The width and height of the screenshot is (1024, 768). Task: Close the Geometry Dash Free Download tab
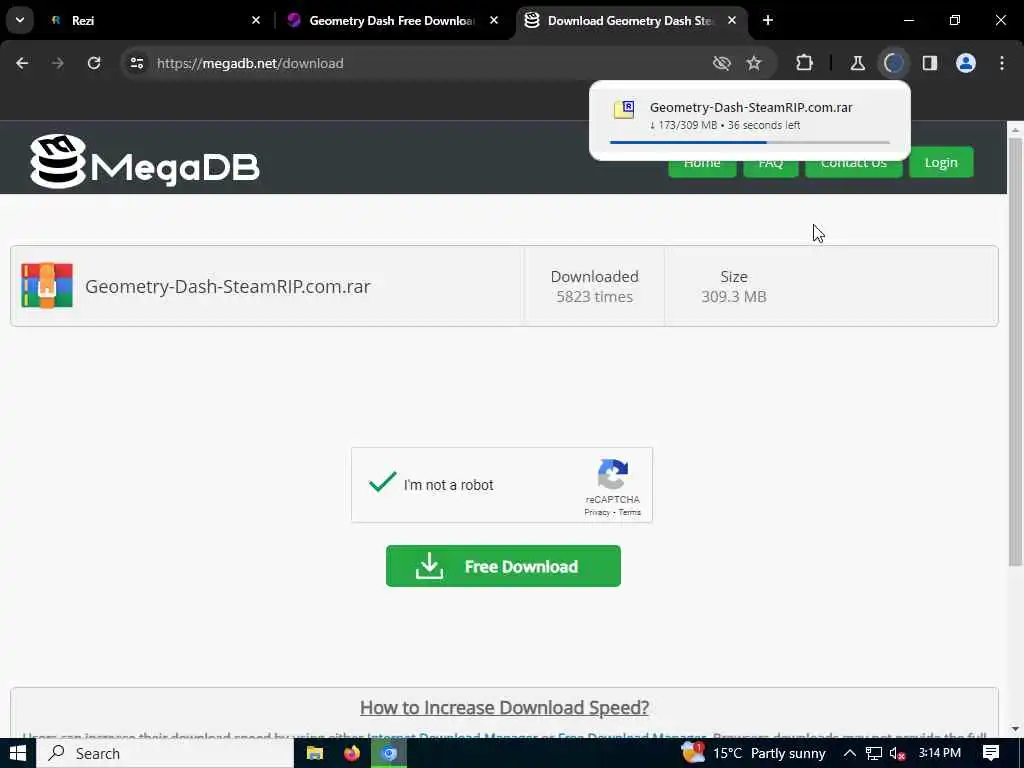pyautogui.click(x=494, y=20)
